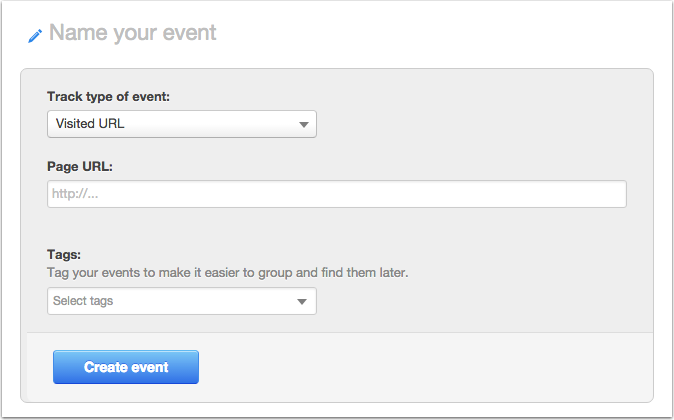Open the "Select tags" dropdown
674x420 pixels.
tap(182, 301)
